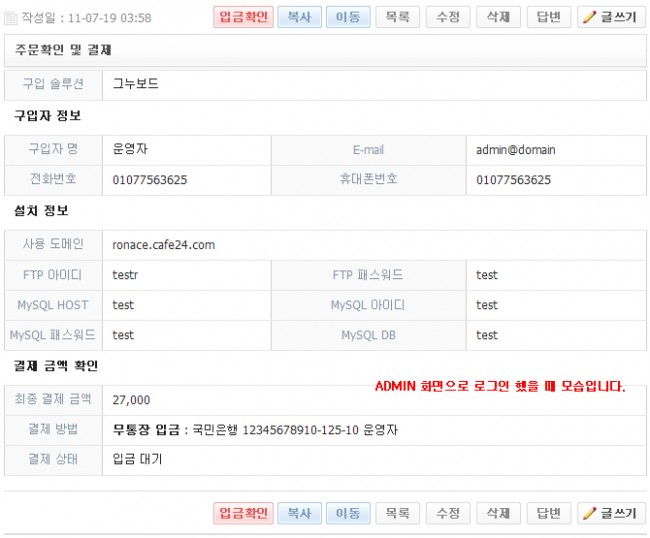Reply using the top 답변 button
The image size is (650, 538).
[x=548, y=17]
